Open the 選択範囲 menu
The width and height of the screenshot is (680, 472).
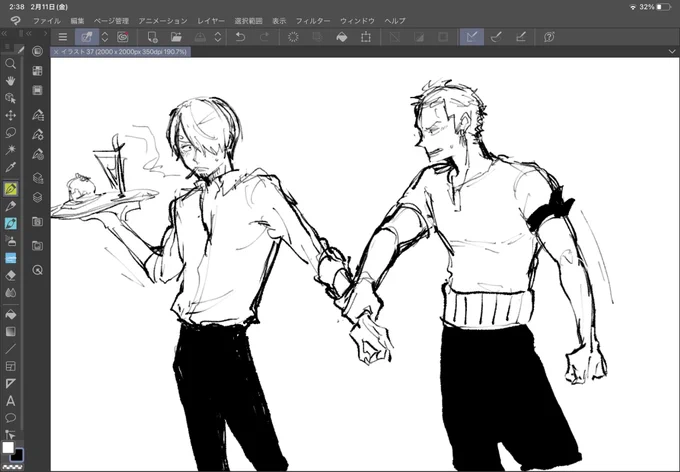tap(248, 20)
